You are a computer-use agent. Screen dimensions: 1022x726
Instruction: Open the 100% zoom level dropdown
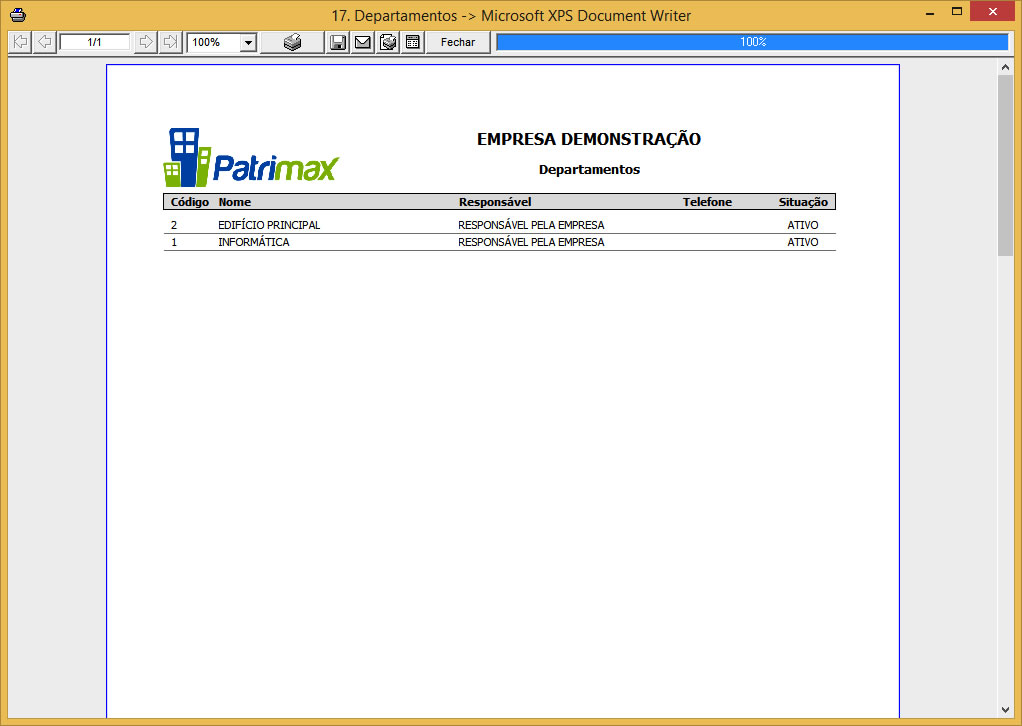tap(248, 42)
